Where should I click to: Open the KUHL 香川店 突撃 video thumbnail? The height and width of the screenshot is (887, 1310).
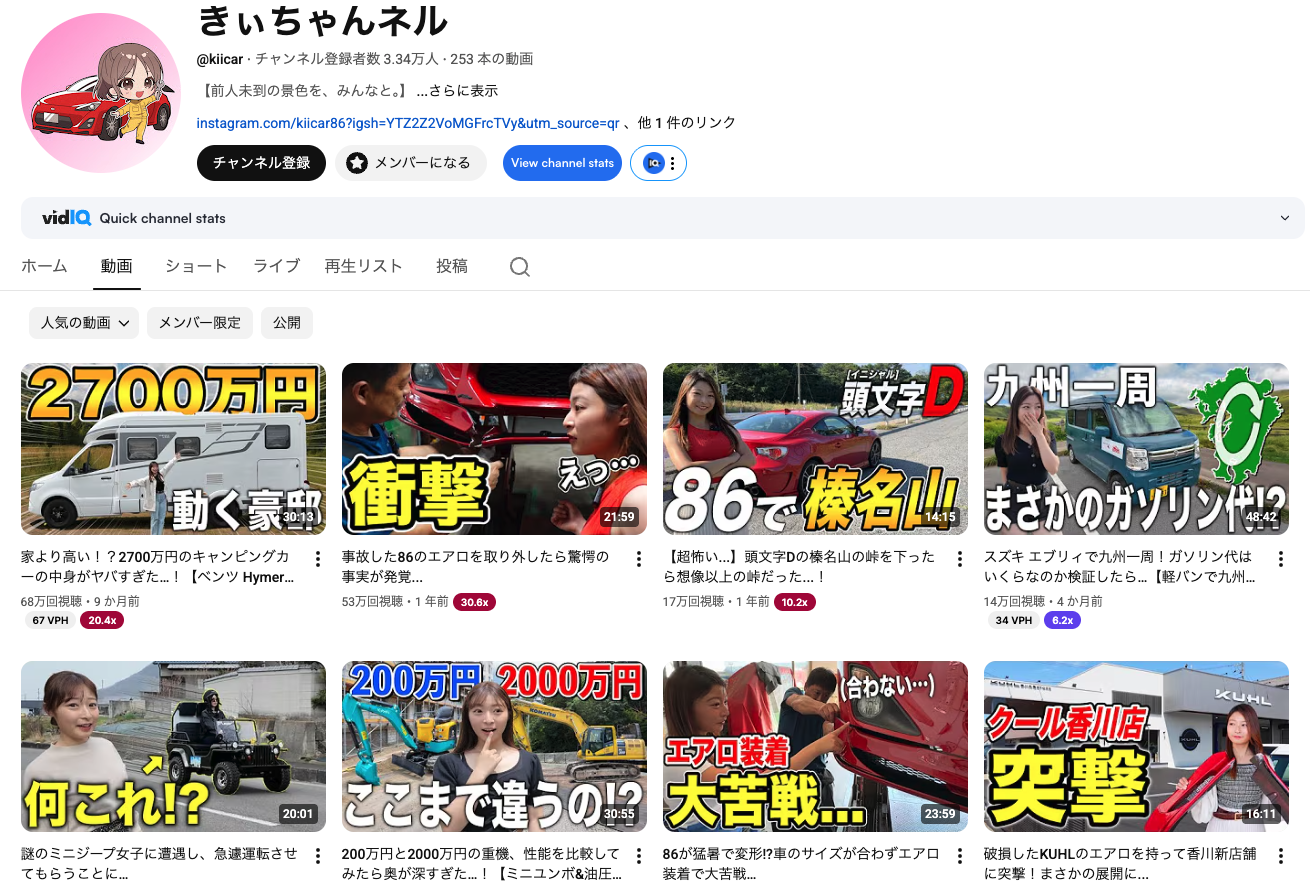point(1136,746)
